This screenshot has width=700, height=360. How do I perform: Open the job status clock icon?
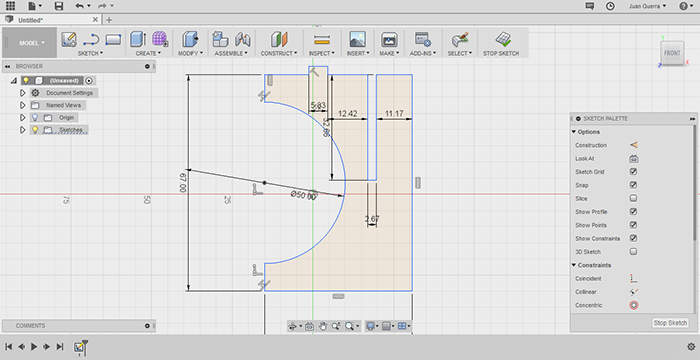click(610, 6)
